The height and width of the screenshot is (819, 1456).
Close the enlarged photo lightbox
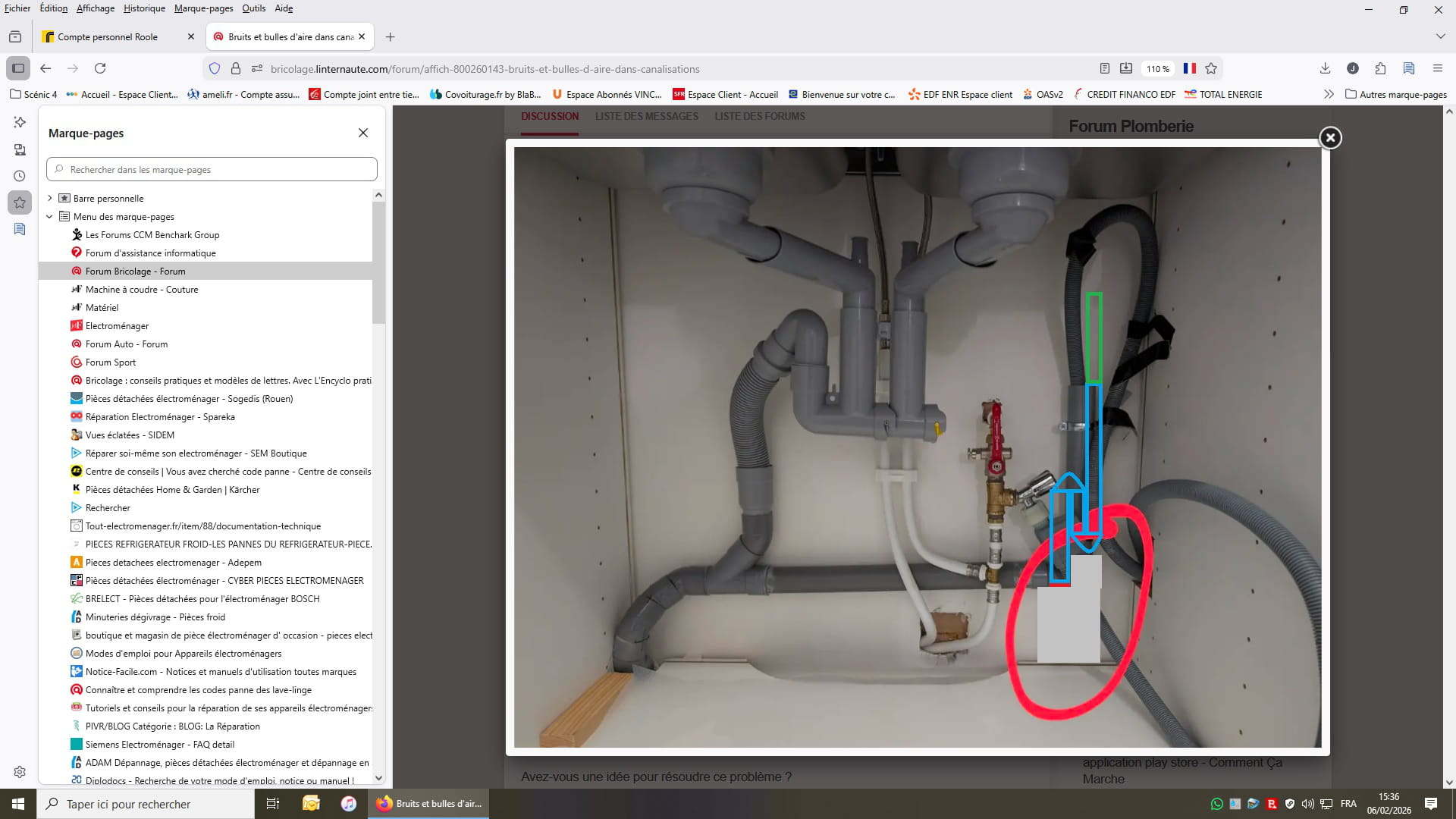[1330, 137]
